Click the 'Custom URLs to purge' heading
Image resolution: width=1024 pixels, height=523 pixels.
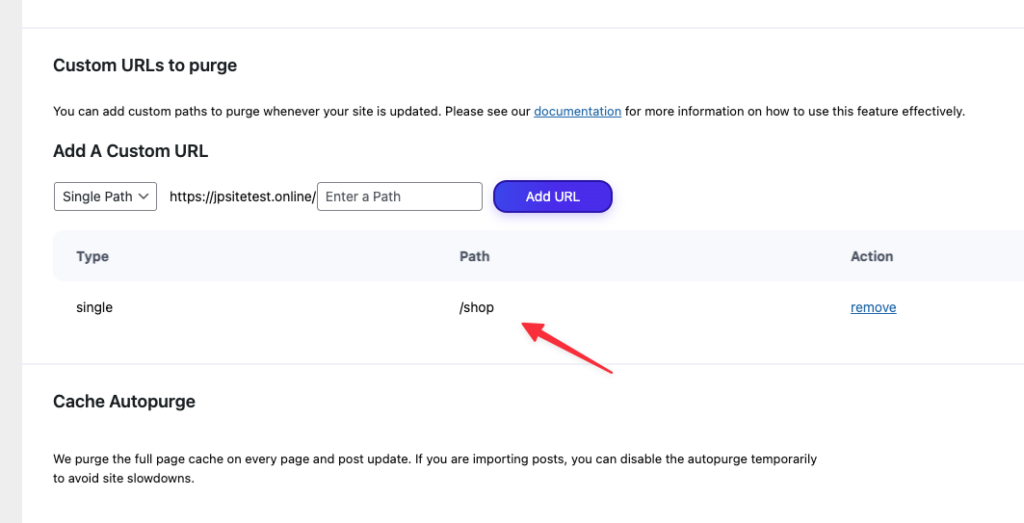point(145,66)
